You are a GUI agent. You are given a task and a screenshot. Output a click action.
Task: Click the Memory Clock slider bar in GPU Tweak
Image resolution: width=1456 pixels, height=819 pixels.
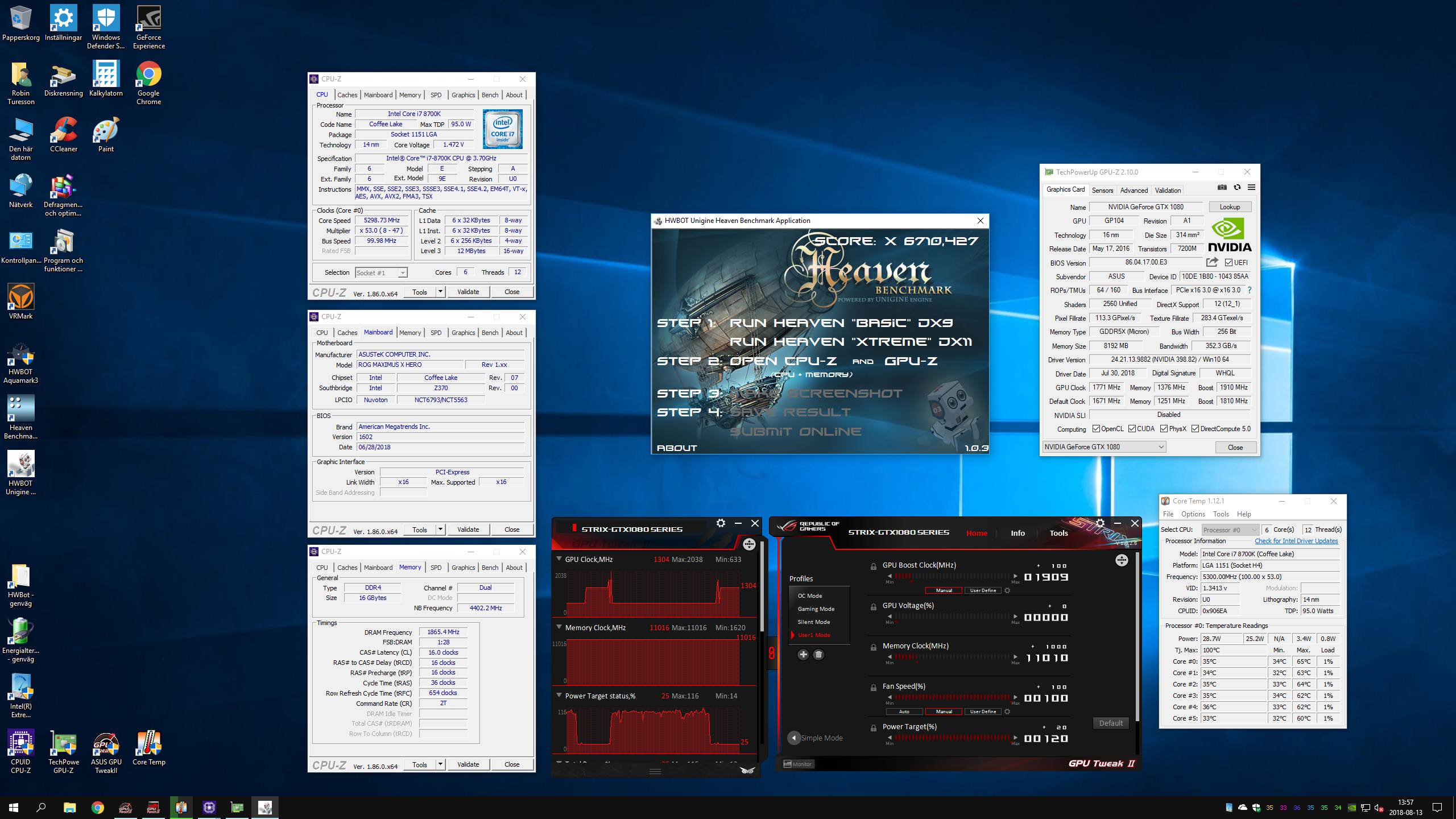[x=952, y=657]
